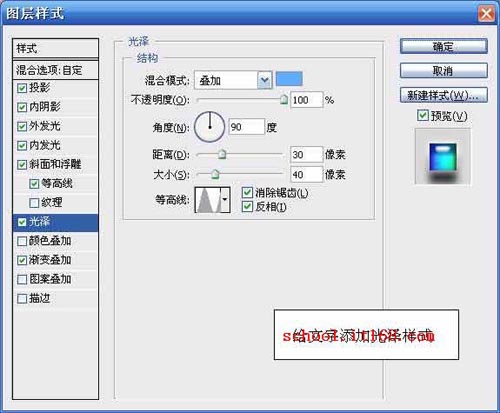The image size is (500, 413).
Task: Click the size field showing 40
Action: tap(307, 174)
